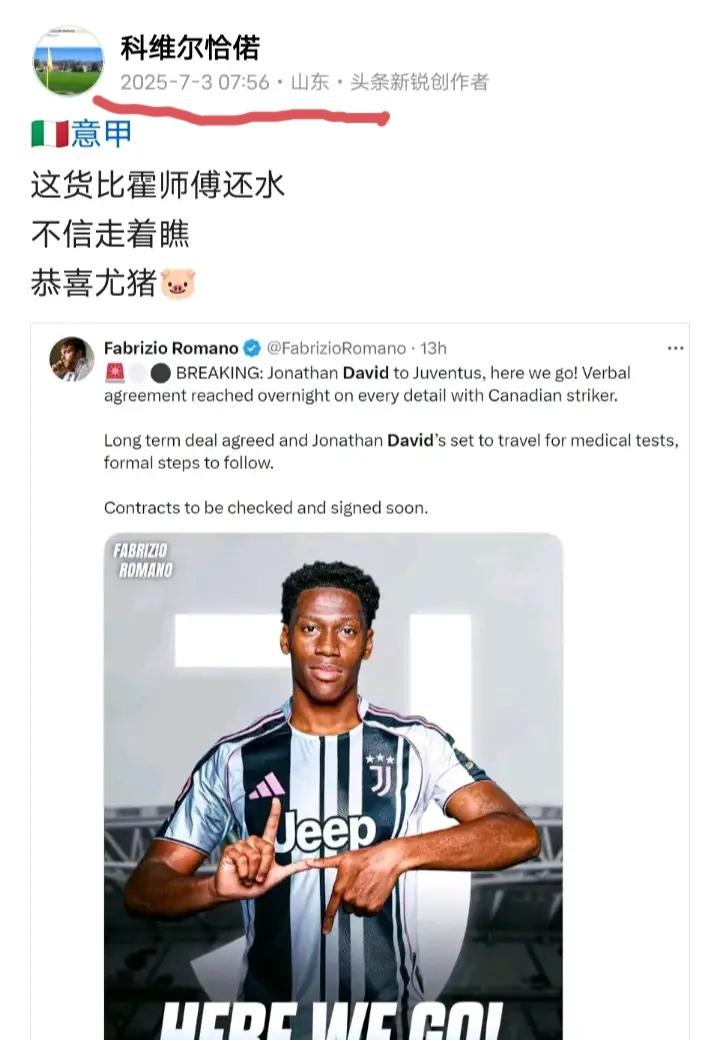
Task: Click the post date 2025-7-3 07:56
Action: (195, 82)
